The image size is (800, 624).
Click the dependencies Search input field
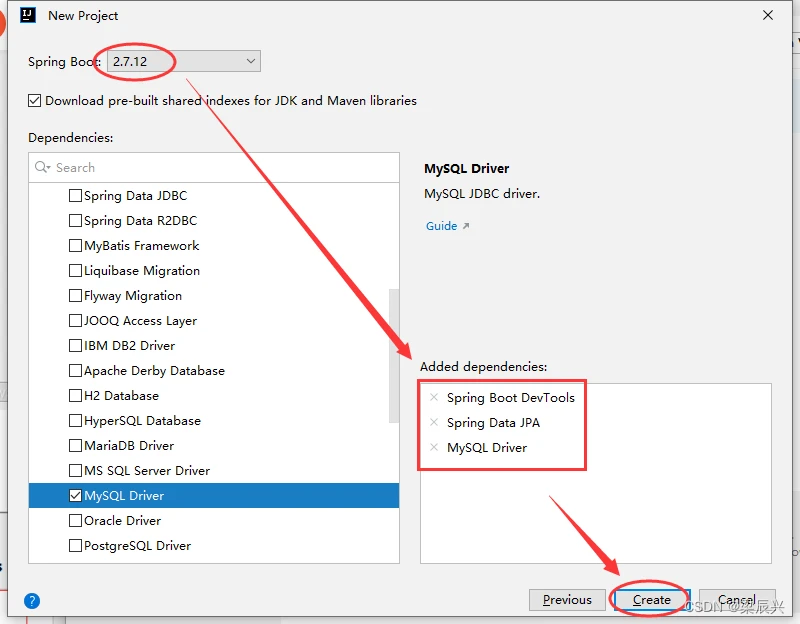tap(214, 167)
